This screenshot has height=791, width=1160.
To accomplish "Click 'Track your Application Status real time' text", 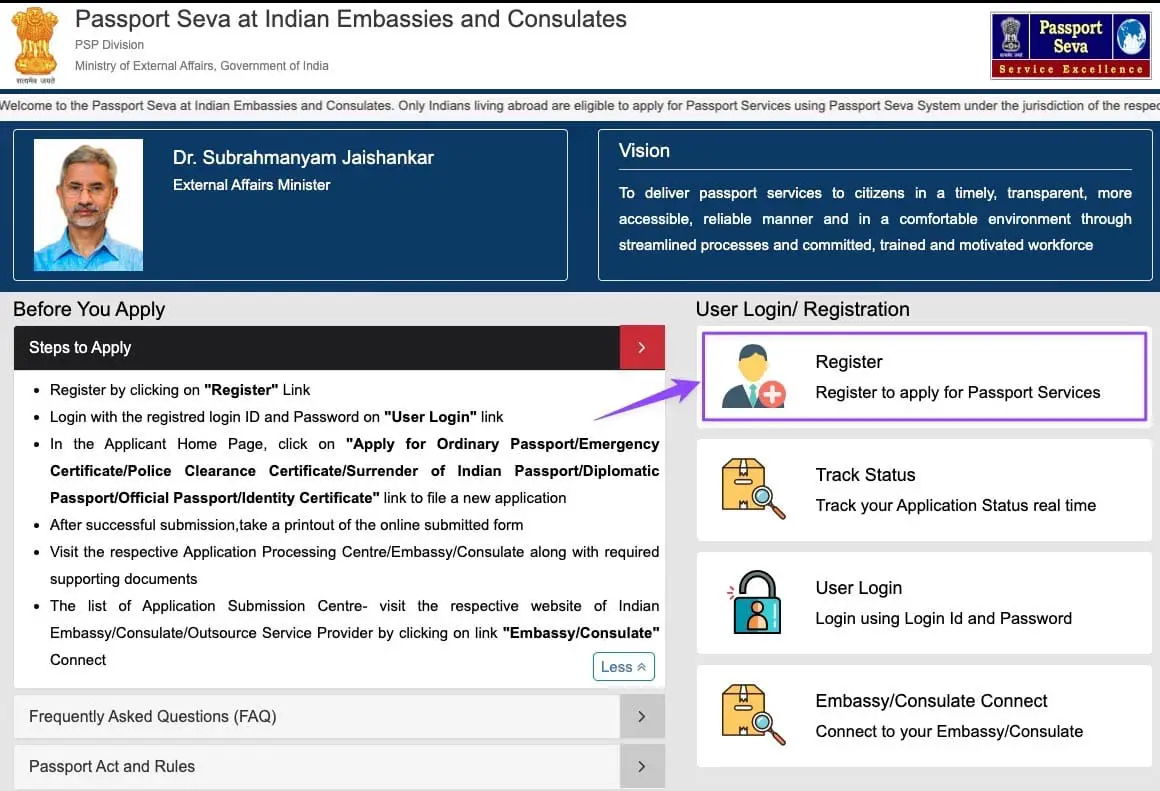I will point(955,506).
